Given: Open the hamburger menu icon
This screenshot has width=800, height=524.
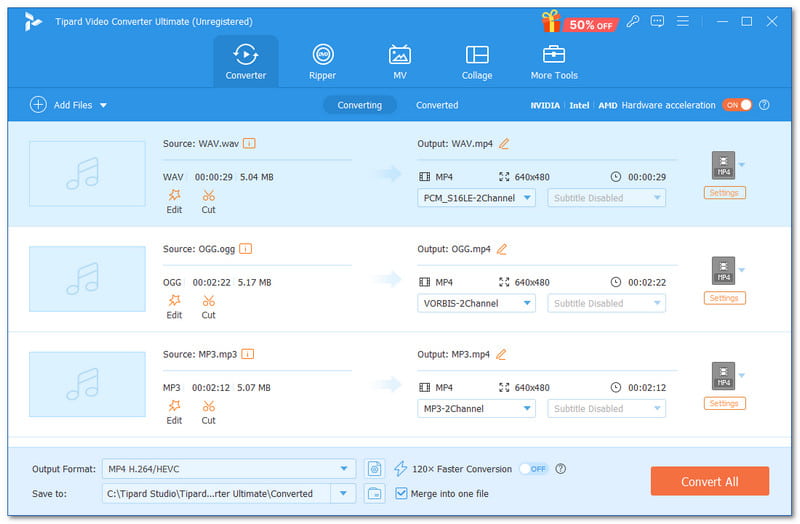Looking at the screenshot, I should coord(683,21).
